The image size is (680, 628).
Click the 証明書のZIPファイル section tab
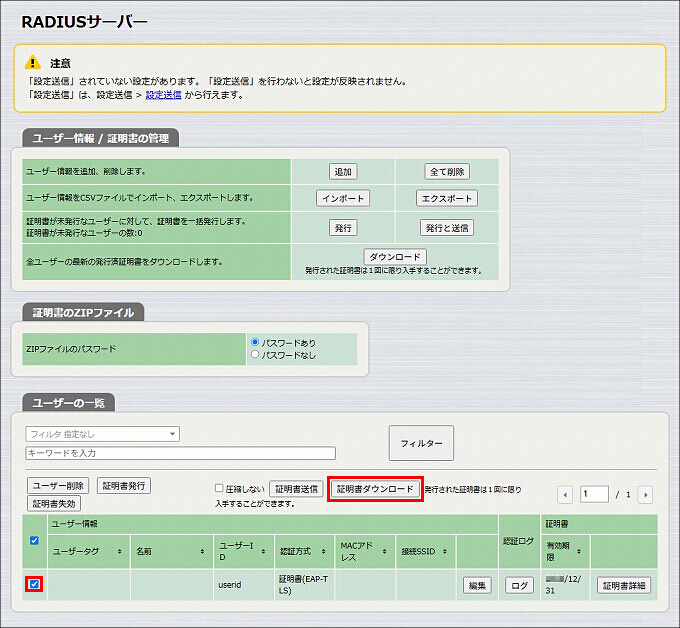[83, 313]
